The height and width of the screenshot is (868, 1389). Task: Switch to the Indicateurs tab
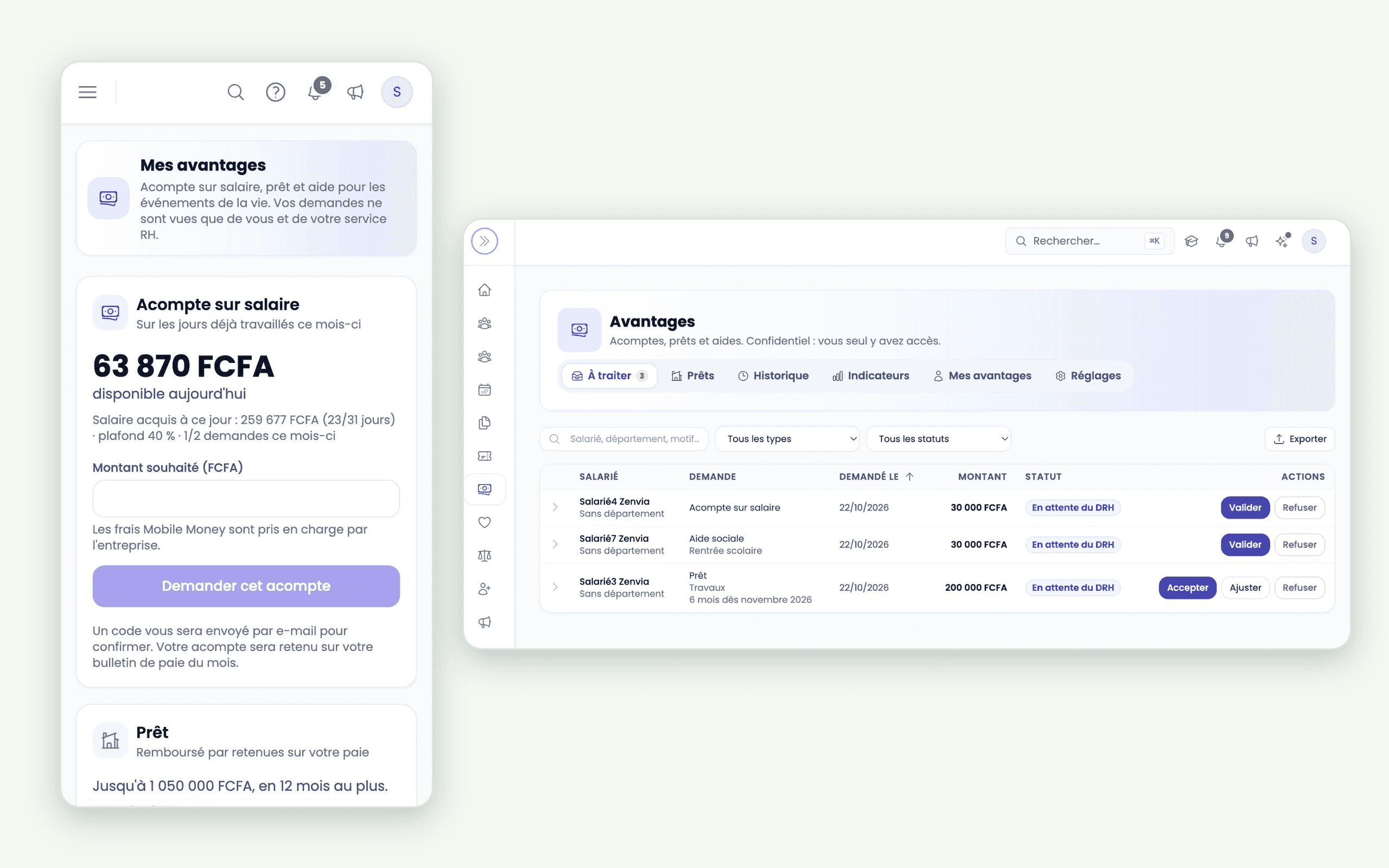click(x=871, y=375)
